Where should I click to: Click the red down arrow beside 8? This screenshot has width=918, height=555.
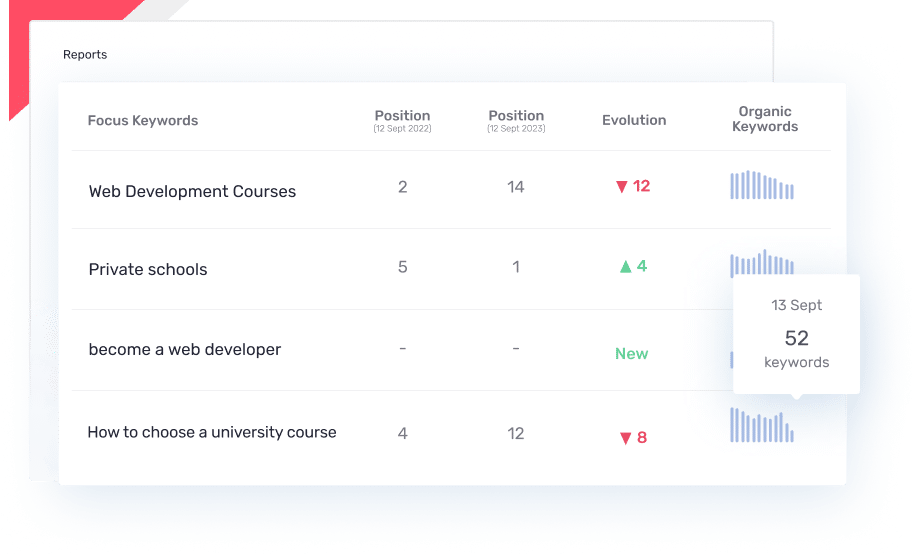[x=625, y=438]
